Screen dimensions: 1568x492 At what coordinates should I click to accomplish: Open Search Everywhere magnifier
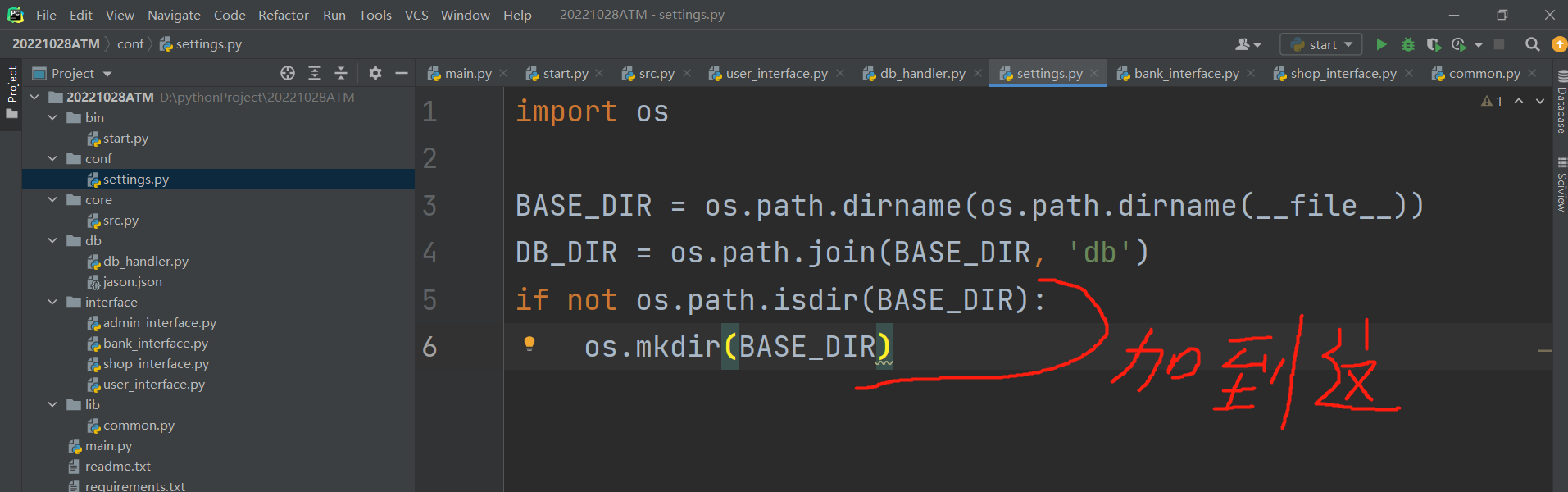(x=1532, y=44)
